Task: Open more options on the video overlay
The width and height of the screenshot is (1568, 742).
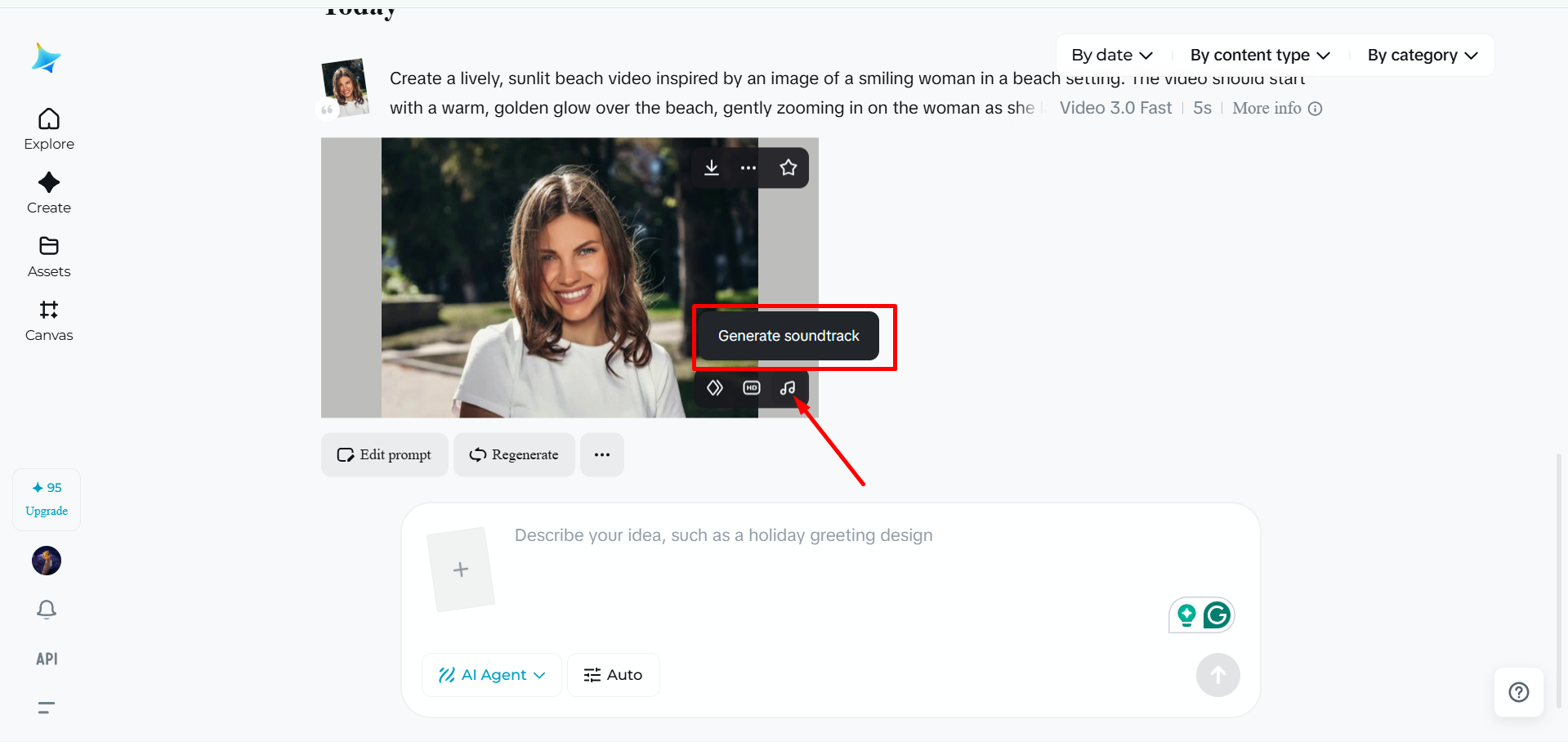Action: point(748,168)
